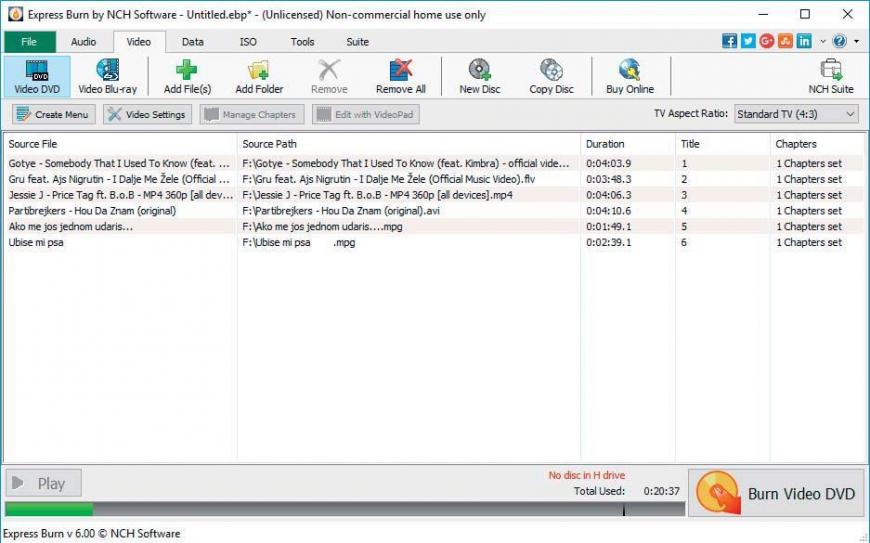Select the 'Ubise mi psa' file row
The height and width of the screenshot is (543, 870).
[x=434, y=242]
